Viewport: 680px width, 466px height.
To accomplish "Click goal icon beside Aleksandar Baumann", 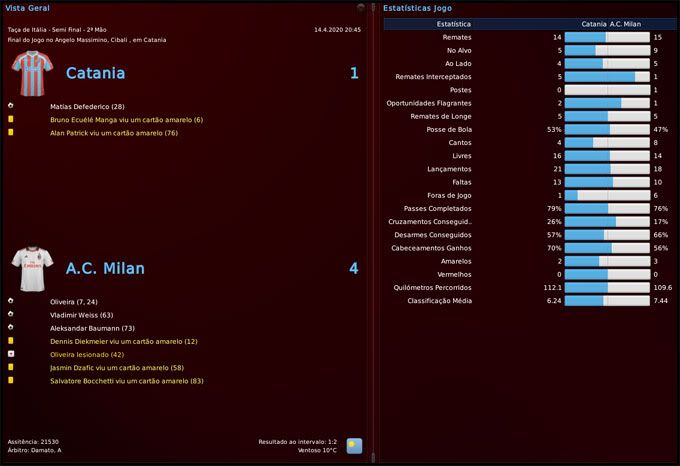I will (x=10, y=327).
